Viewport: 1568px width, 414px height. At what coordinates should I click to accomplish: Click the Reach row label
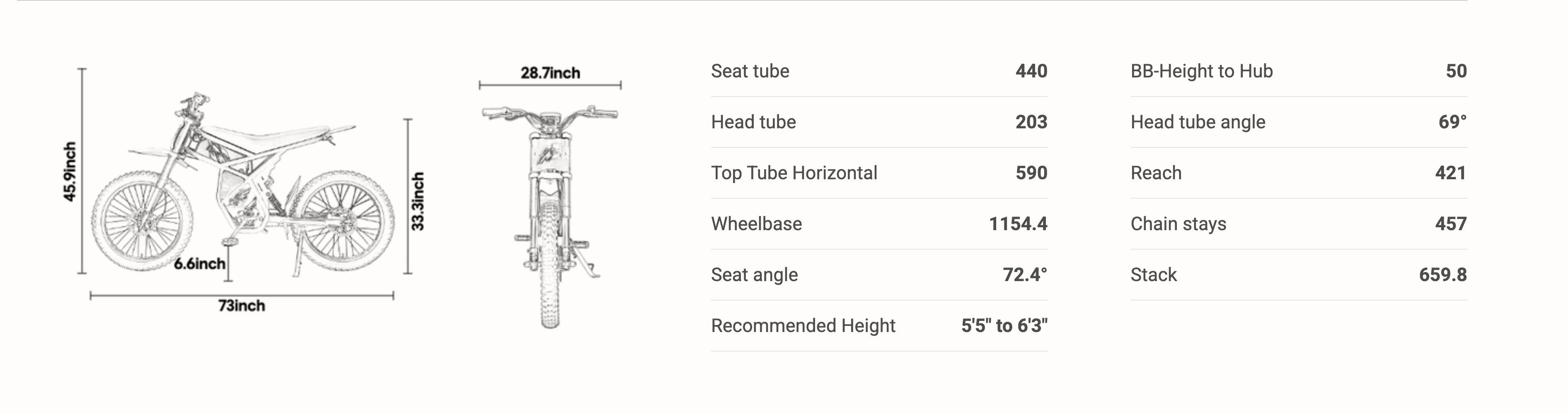(1156, 173)
